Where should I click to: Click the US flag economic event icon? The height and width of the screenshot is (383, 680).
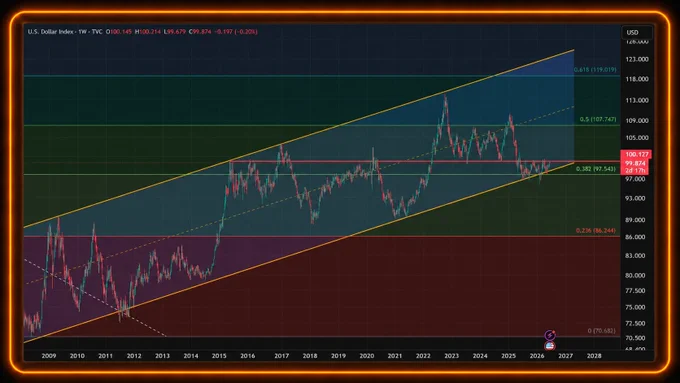click(550, 346)
